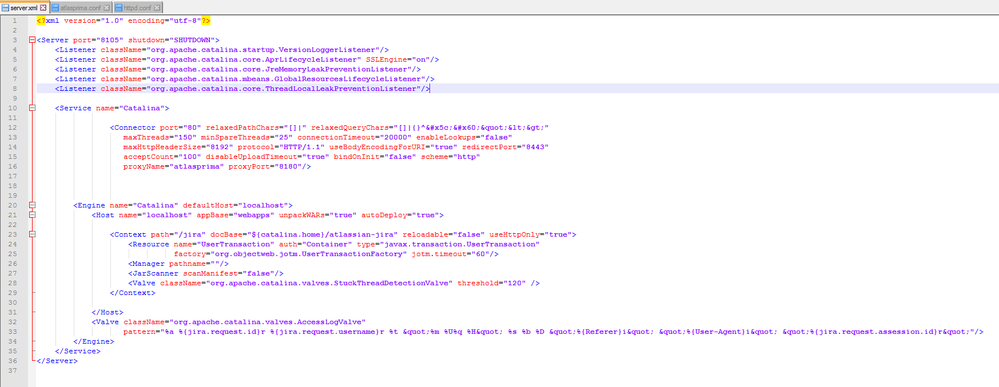Image resolution: width=999 pixels, height=387 pixels.
Task: Click the proxyName value "atlasprima"
Action: click(197, 166)
